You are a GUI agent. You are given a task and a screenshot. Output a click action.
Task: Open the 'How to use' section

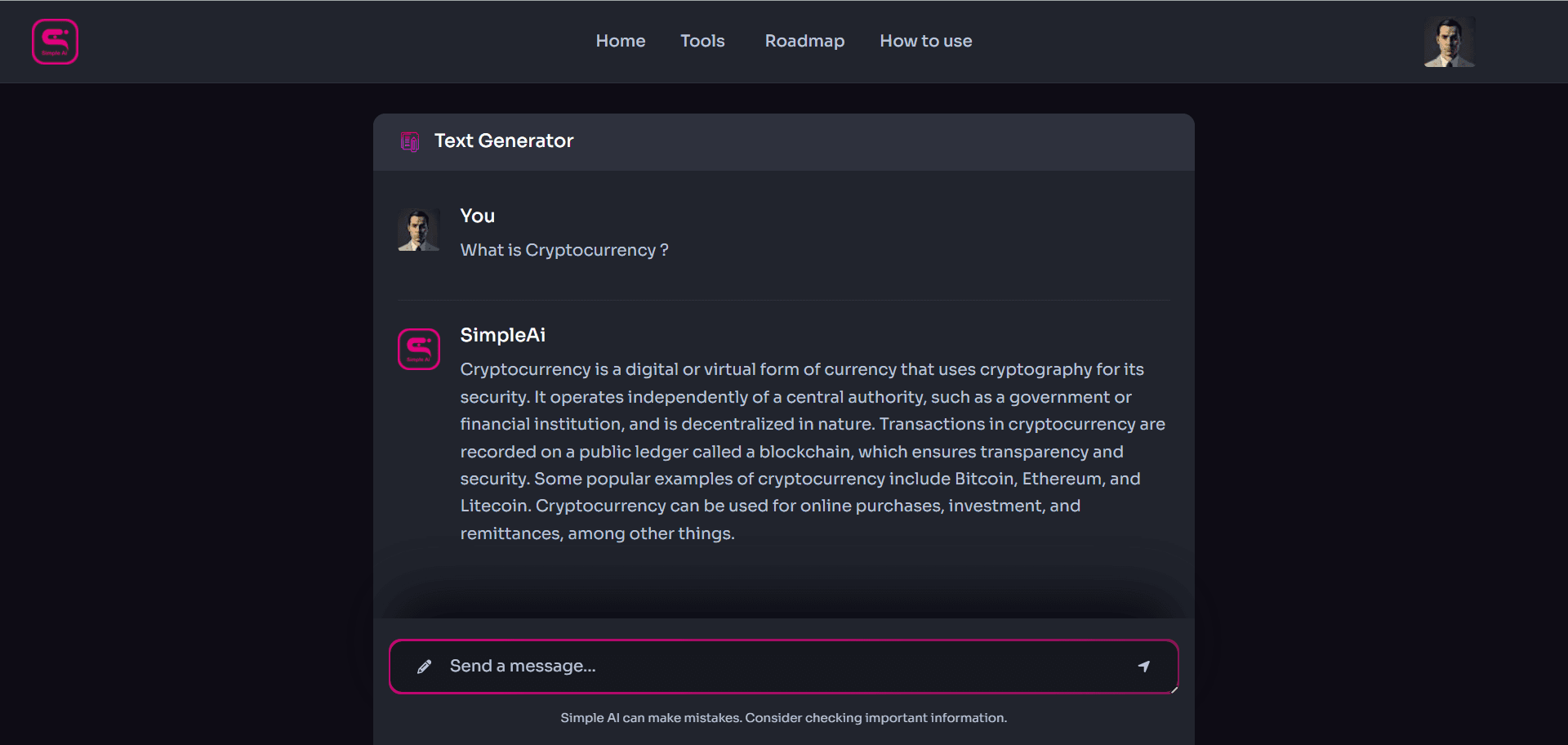tap(925, 41)
